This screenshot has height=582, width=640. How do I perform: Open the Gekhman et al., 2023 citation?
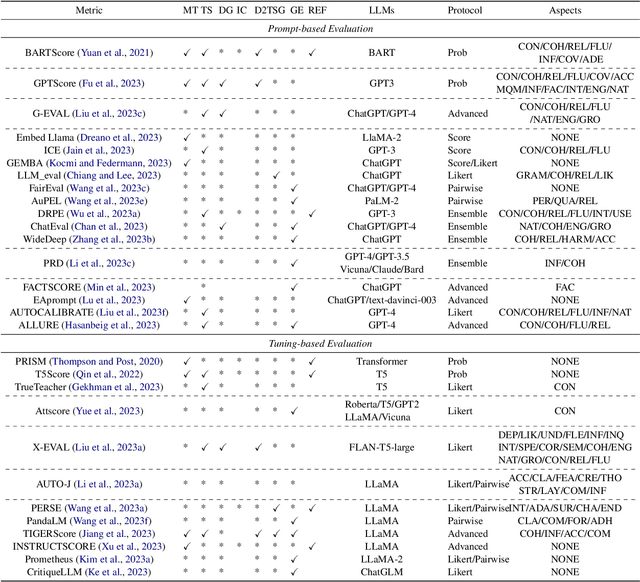[x=116, y=387]
